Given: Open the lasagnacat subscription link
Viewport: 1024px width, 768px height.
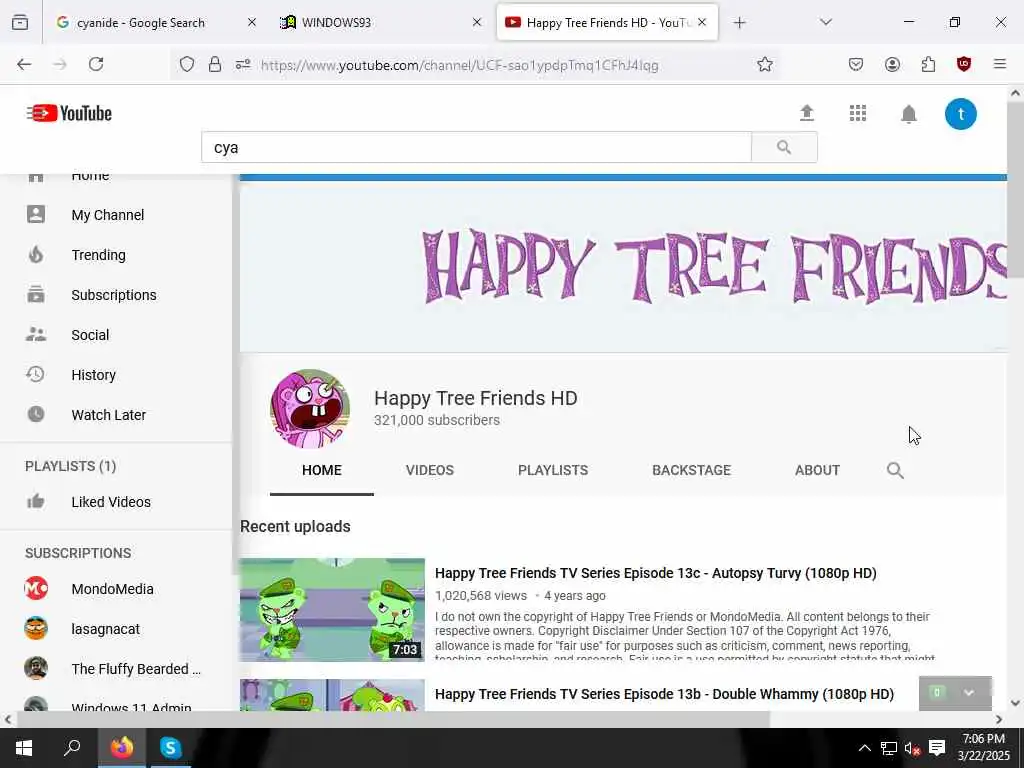Looking at the screenshot, I should [x=105, y=629].
